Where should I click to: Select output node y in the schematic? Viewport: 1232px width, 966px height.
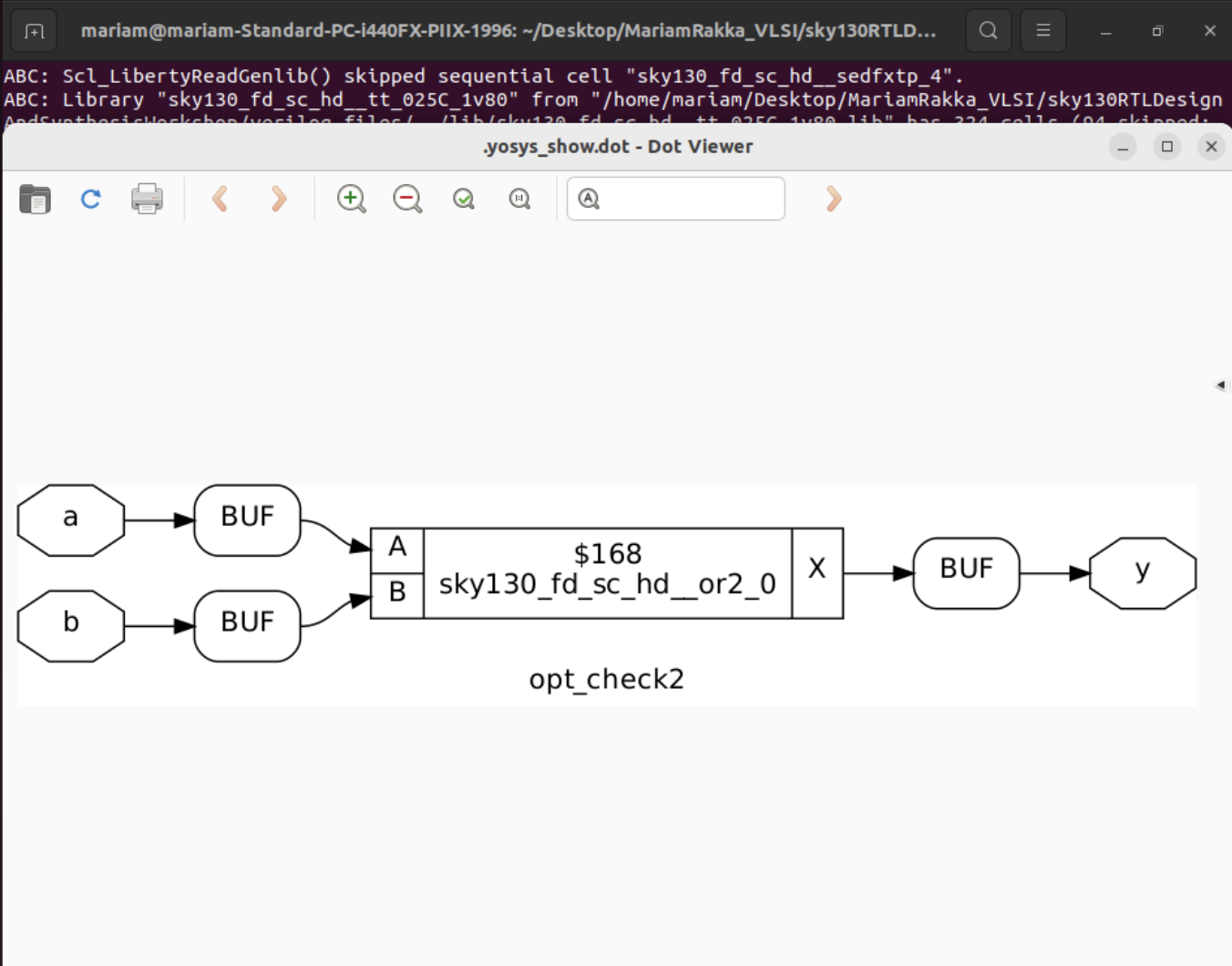(1142, 573)
